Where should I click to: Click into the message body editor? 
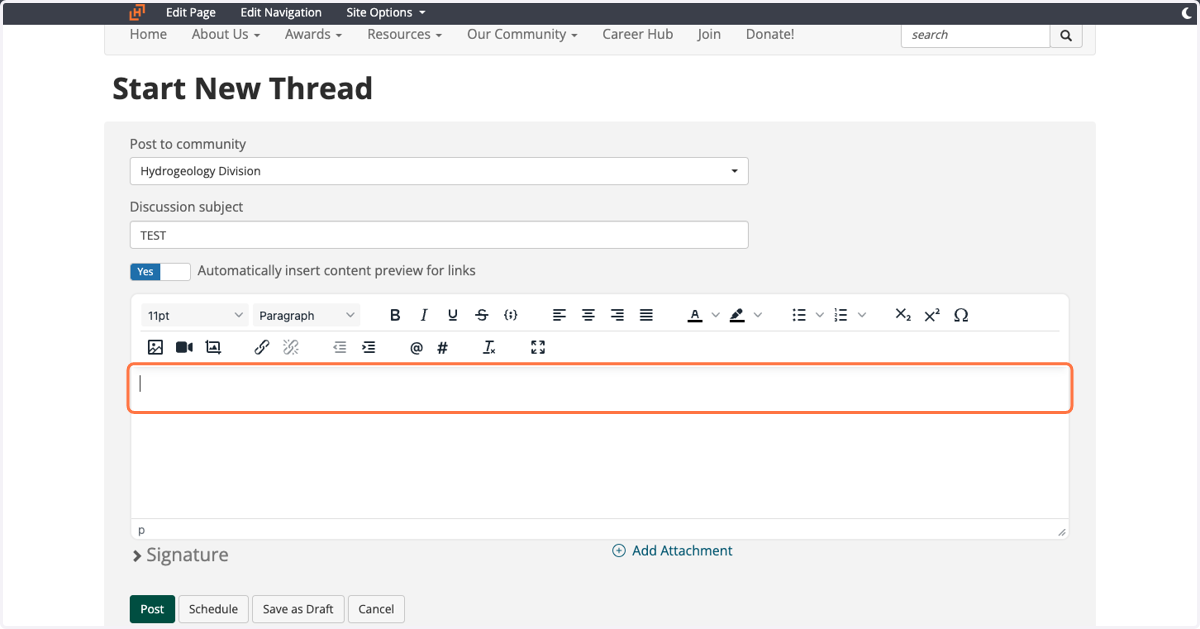pyautogui.click(x=600, y=440)
